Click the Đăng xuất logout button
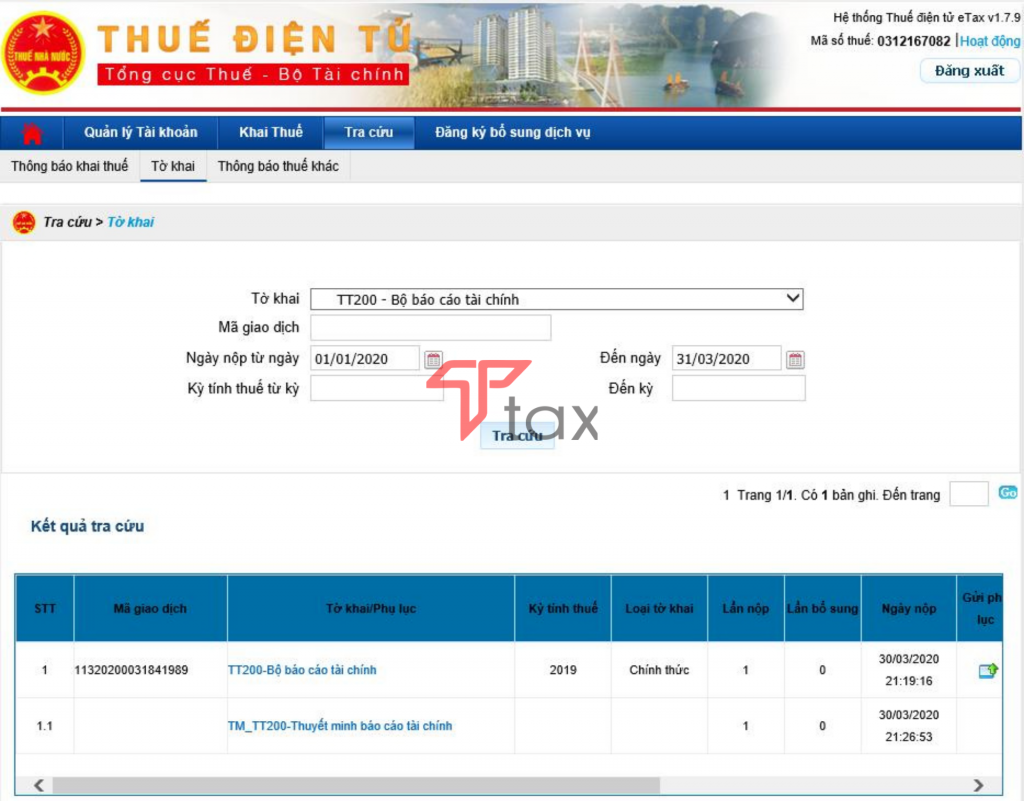Image resolution: width=1024 pixels, height=801 pixels. pyautogui.click(x=968, y=71)
